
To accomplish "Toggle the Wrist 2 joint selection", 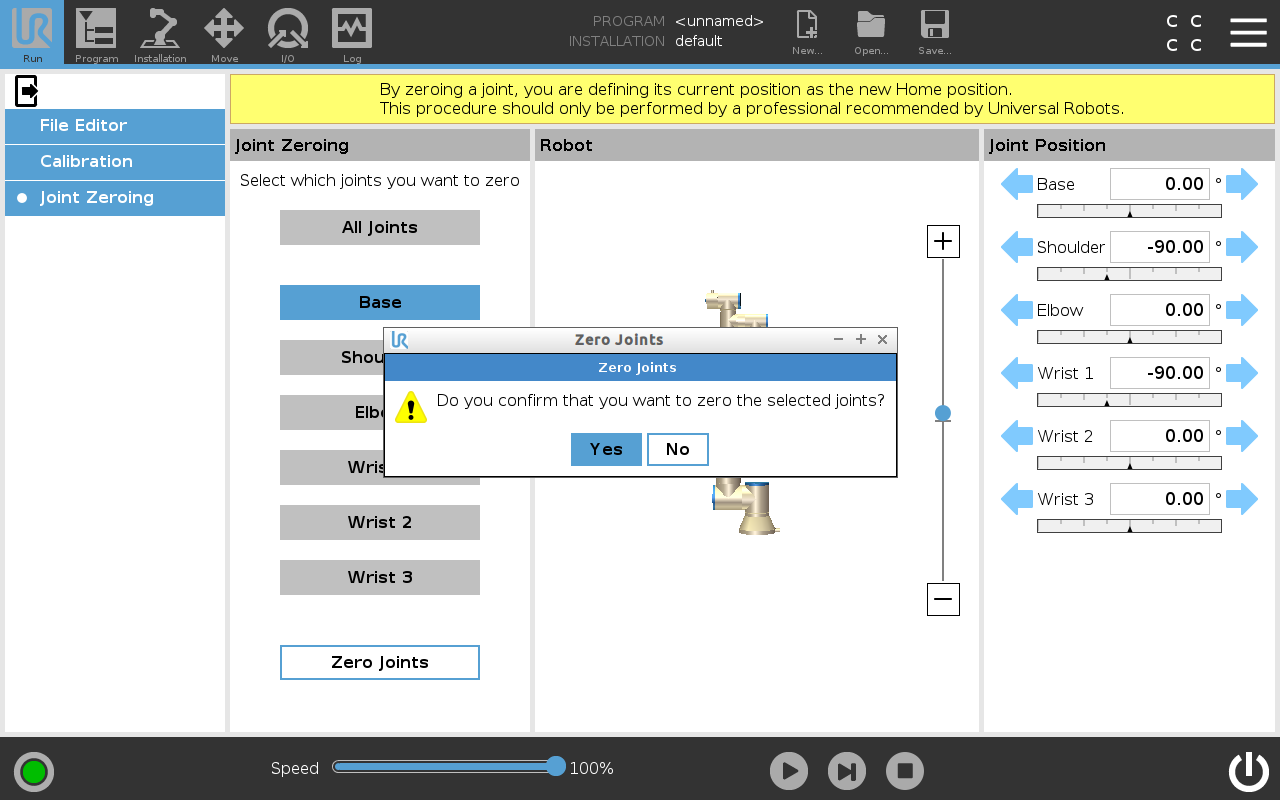I will [x=380, y=522].
